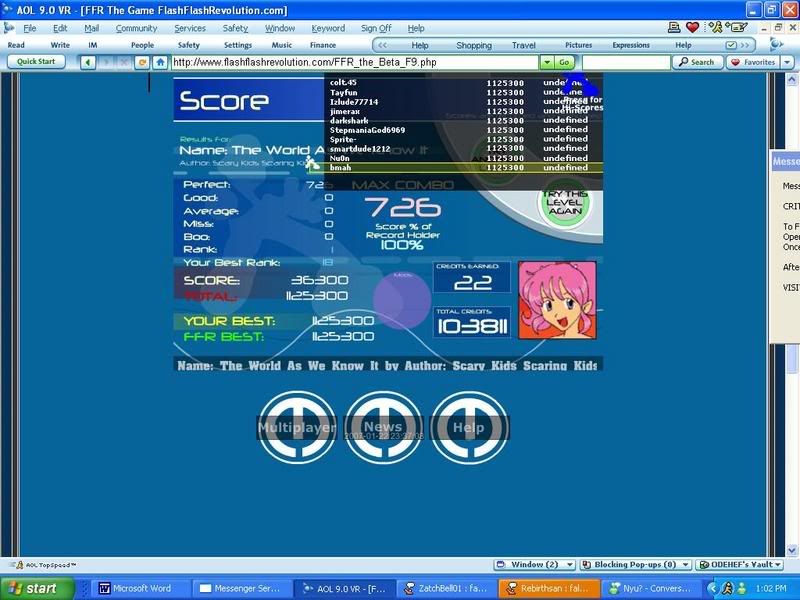Open the Safety menu in menu bar
Screen dimensions: 800x600
235,28
